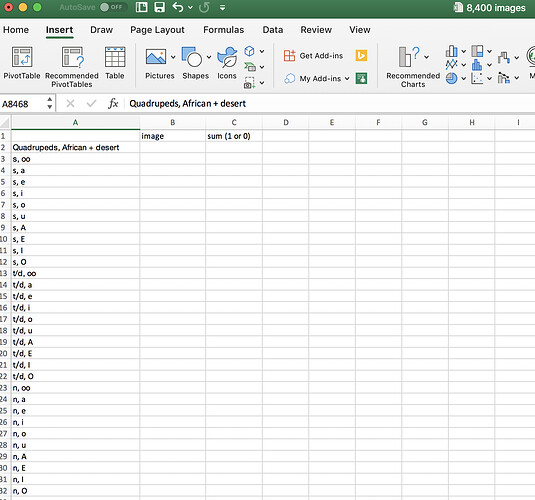Insert a 3D model cube icon
Screen dimensions: 535x500
tap(249, 51)
